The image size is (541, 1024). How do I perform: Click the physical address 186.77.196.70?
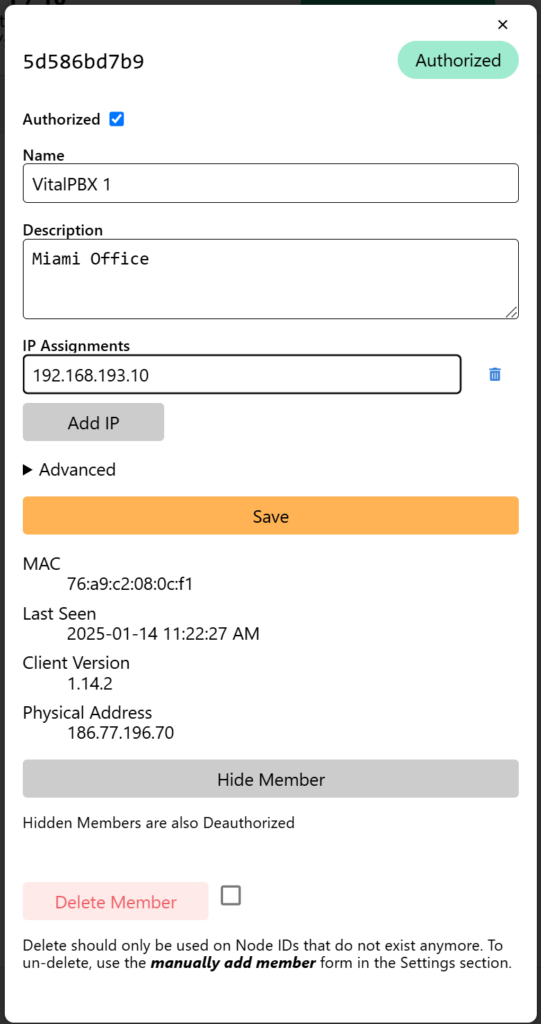[x=121, y=733]
